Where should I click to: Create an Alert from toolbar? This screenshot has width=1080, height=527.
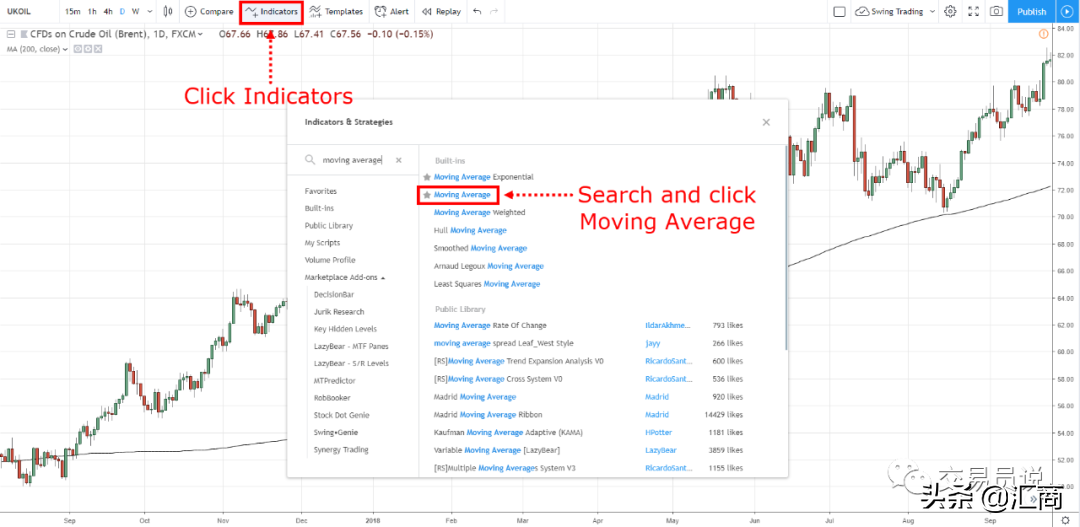tap(391, 11)
